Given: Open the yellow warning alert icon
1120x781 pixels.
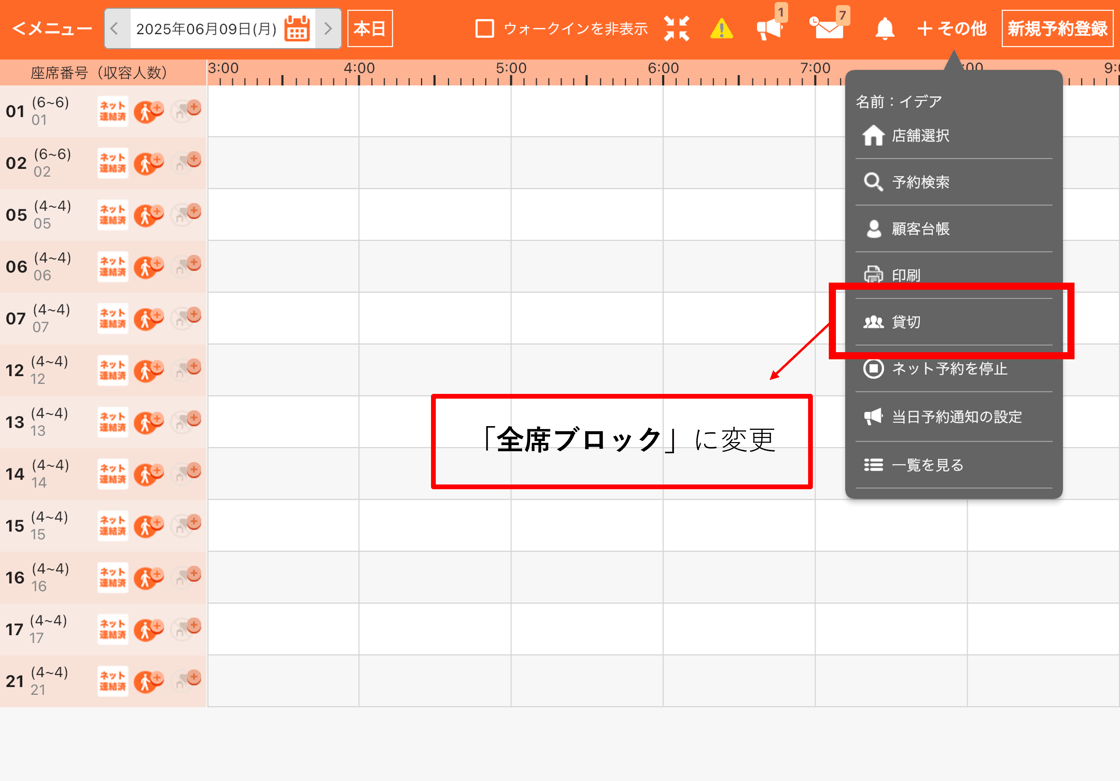Looking at the screenshot, I should [x=721, y=29].
